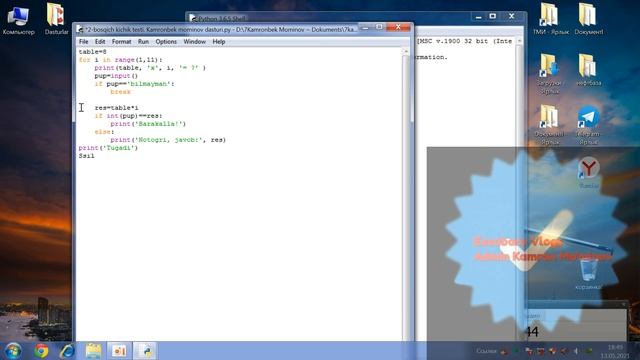Place cursor on the 'table=8' line
The width and height of the screenshot is (640, 360).
(93, 52)
